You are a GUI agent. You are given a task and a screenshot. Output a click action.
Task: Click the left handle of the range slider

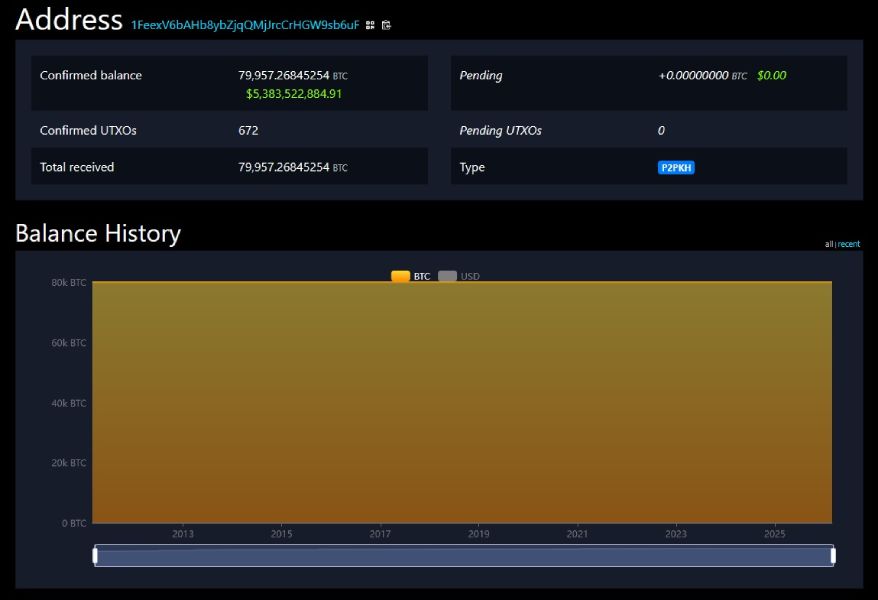tap(96, 555)
